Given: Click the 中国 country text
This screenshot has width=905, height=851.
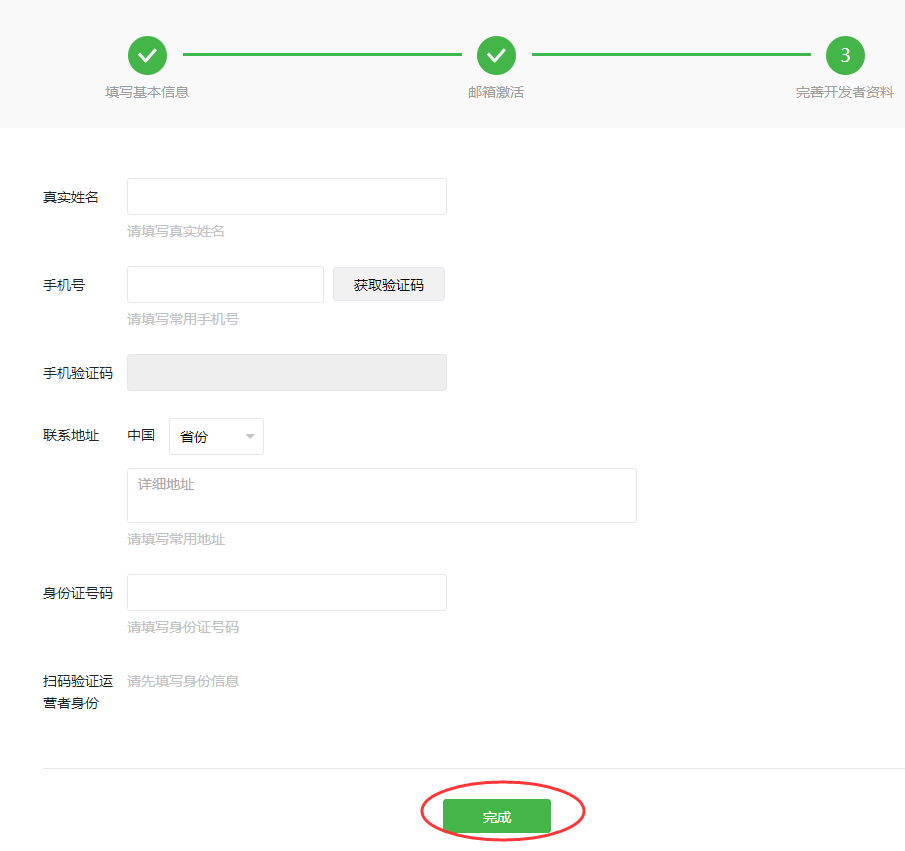Looking at the screenshot, I should tap(141, 435).
